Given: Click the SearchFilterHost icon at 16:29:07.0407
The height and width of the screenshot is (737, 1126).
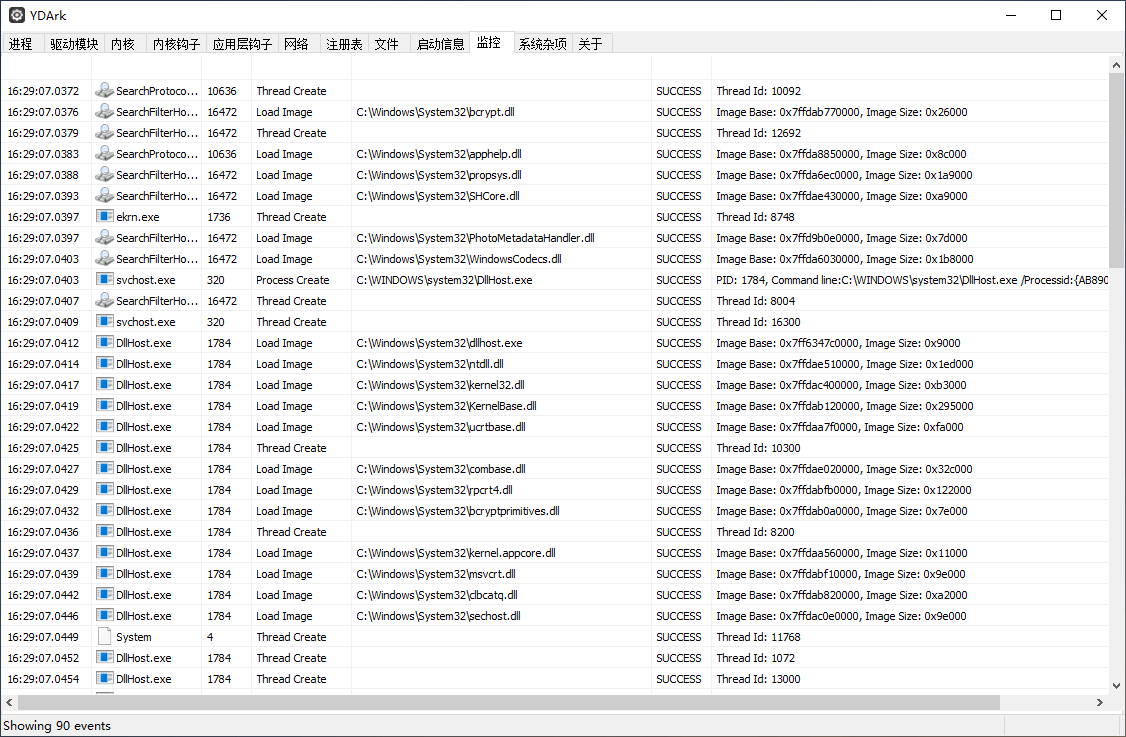Looking at the screenshot, I should coord(105,300).
